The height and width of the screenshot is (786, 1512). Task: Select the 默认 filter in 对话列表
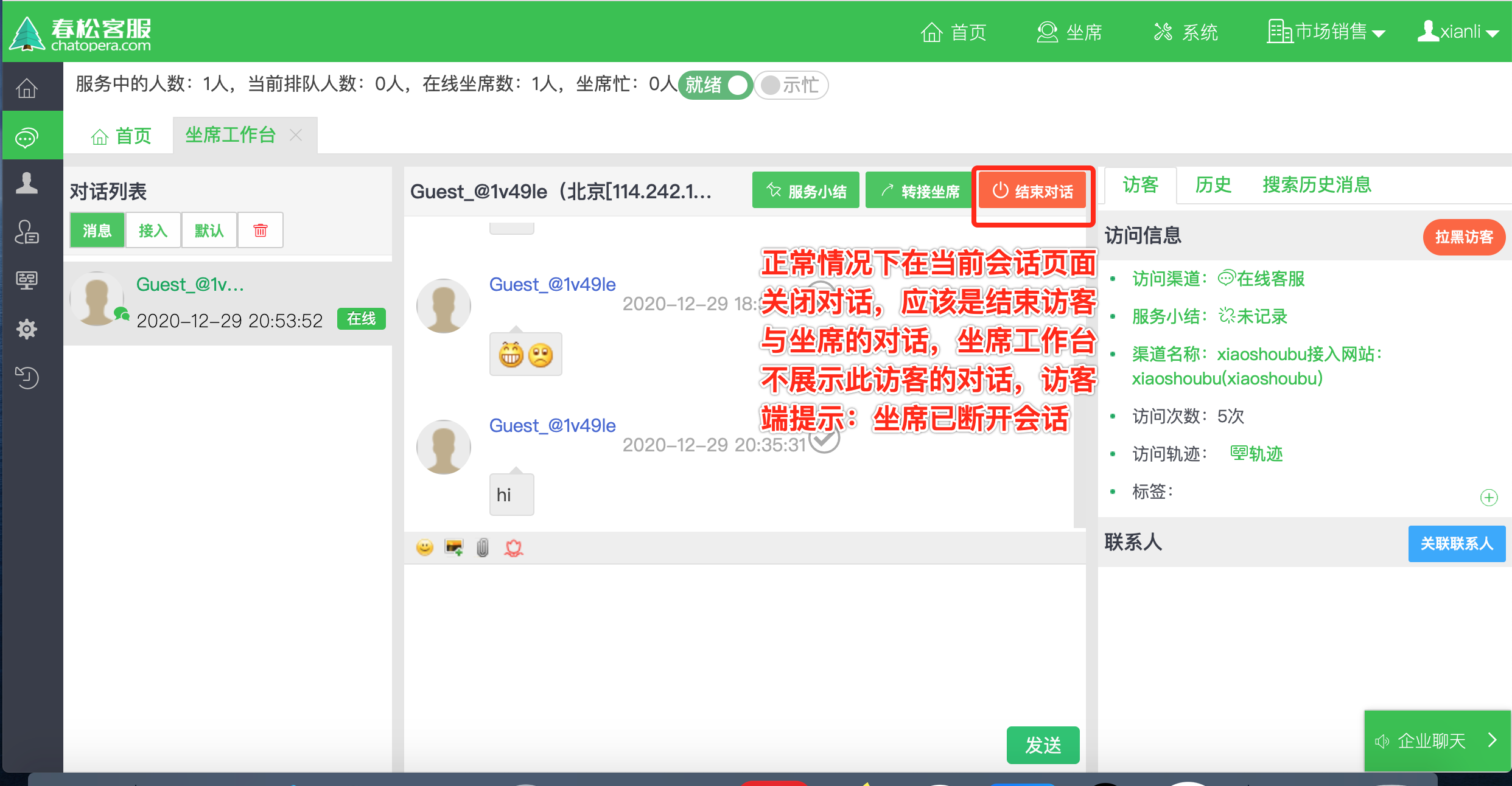[209, 230]
